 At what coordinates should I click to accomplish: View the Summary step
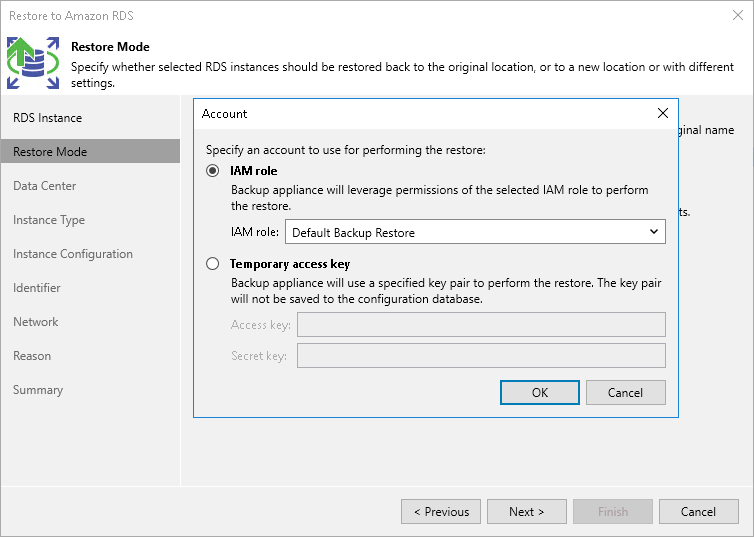point(38,390)
